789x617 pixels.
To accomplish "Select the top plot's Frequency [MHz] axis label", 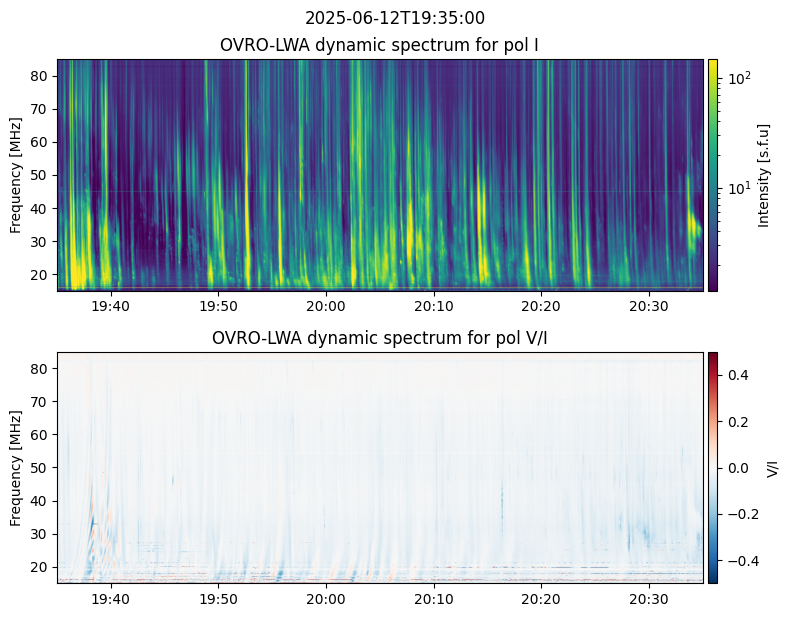I will tap(16, 175).
